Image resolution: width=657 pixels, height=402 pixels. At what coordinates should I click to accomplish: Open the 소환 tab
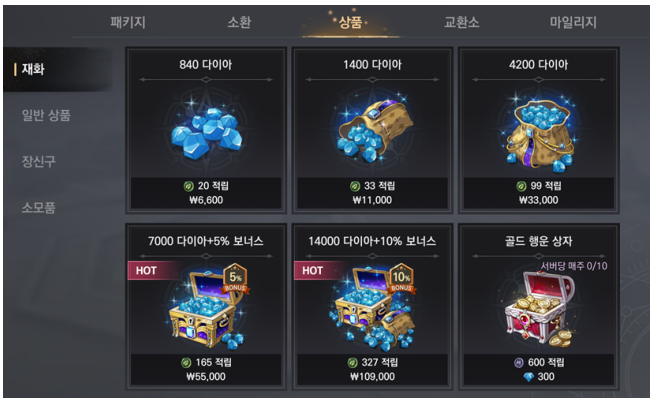point(239,22)
